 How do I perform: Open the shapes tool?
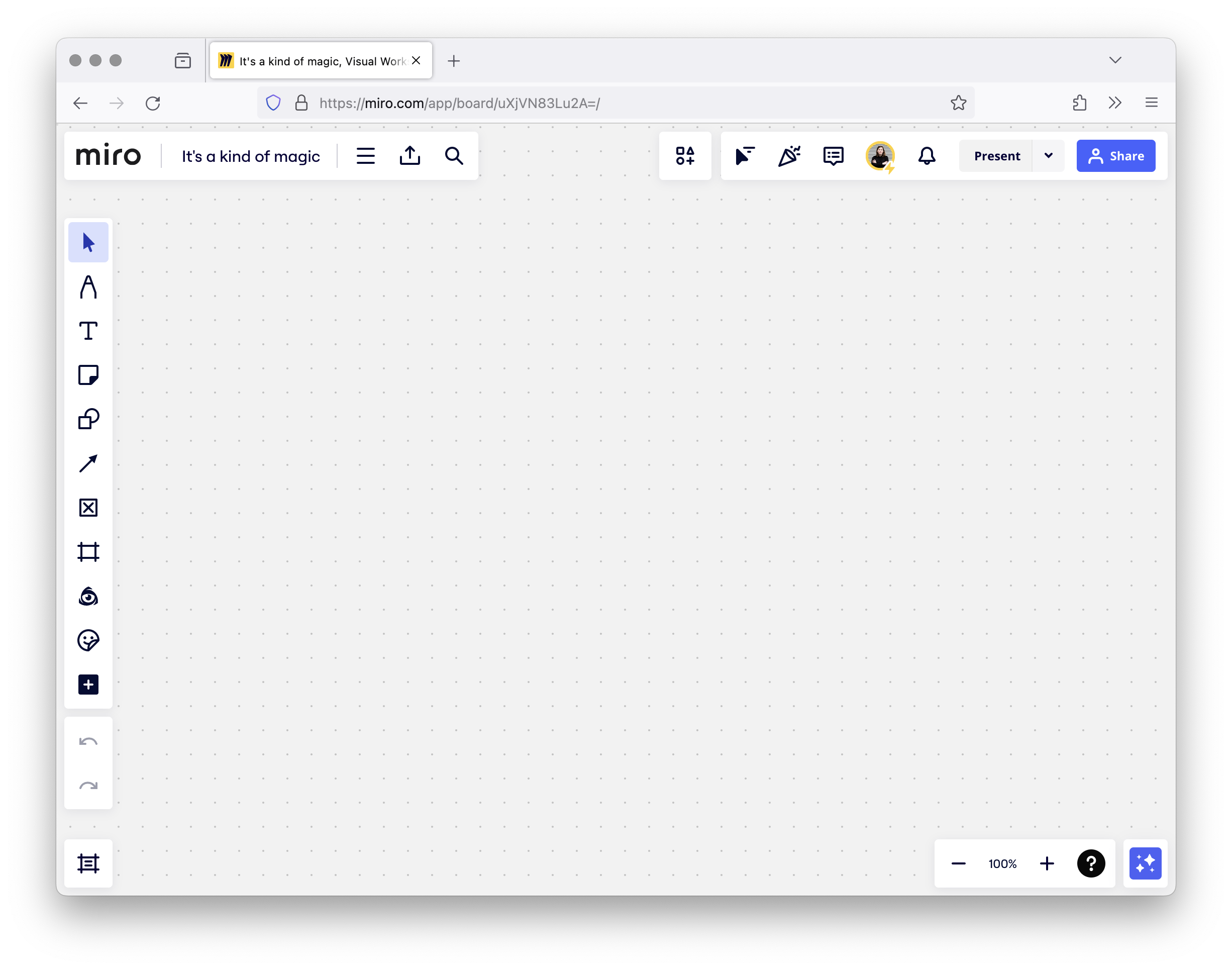[88, 420]
